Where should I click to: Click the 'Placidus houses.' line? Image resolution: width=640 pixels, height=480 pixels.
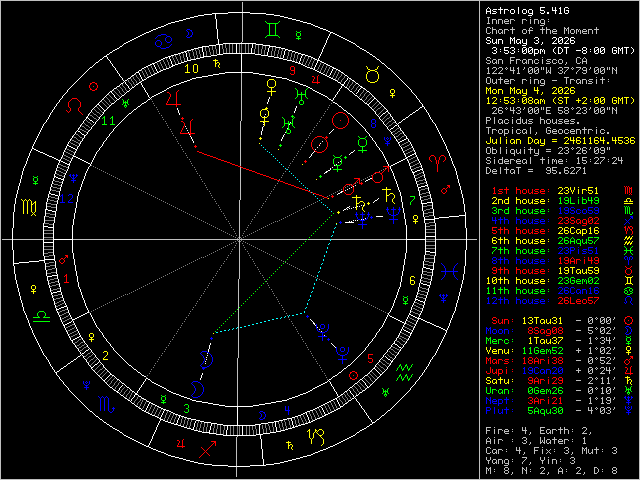click(x=533, y=121)
